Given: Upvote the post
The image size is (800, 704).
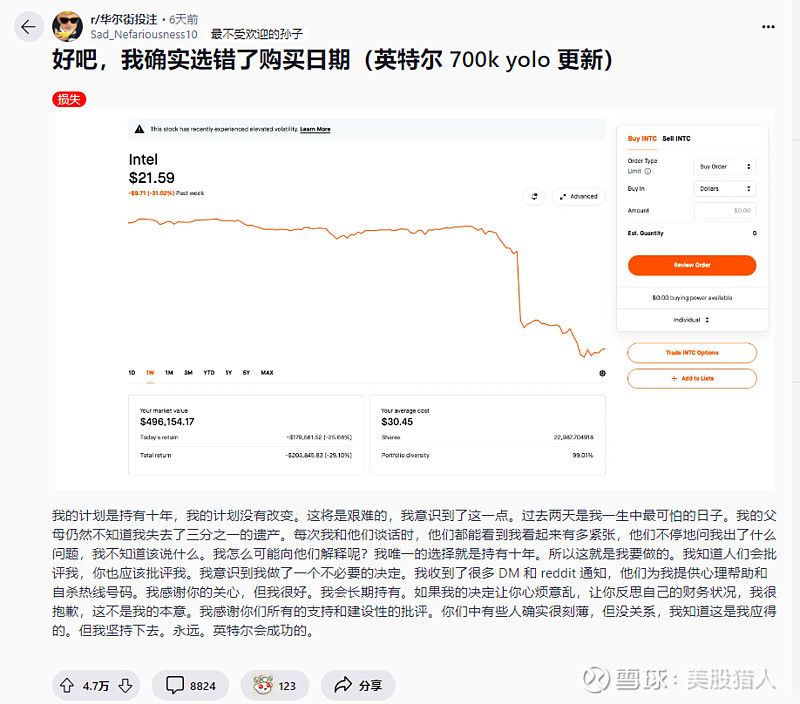Looking at the screenshot, I should (67, 686).
